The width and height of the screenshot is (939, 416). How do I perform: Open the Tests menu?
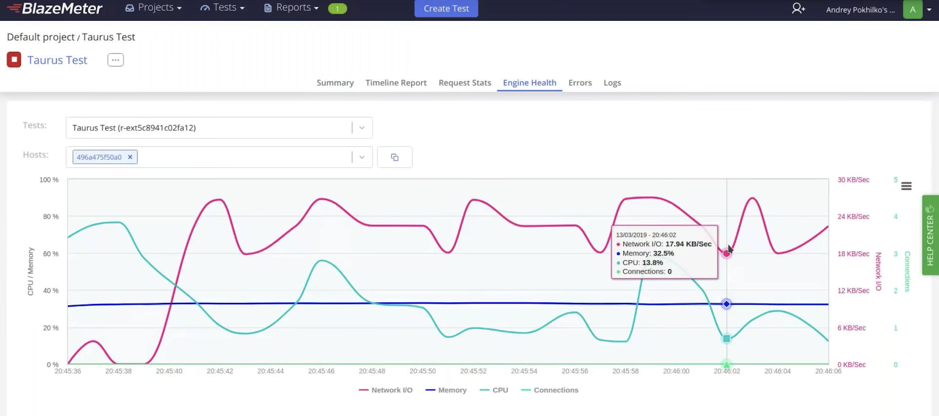tap(222, 8)
